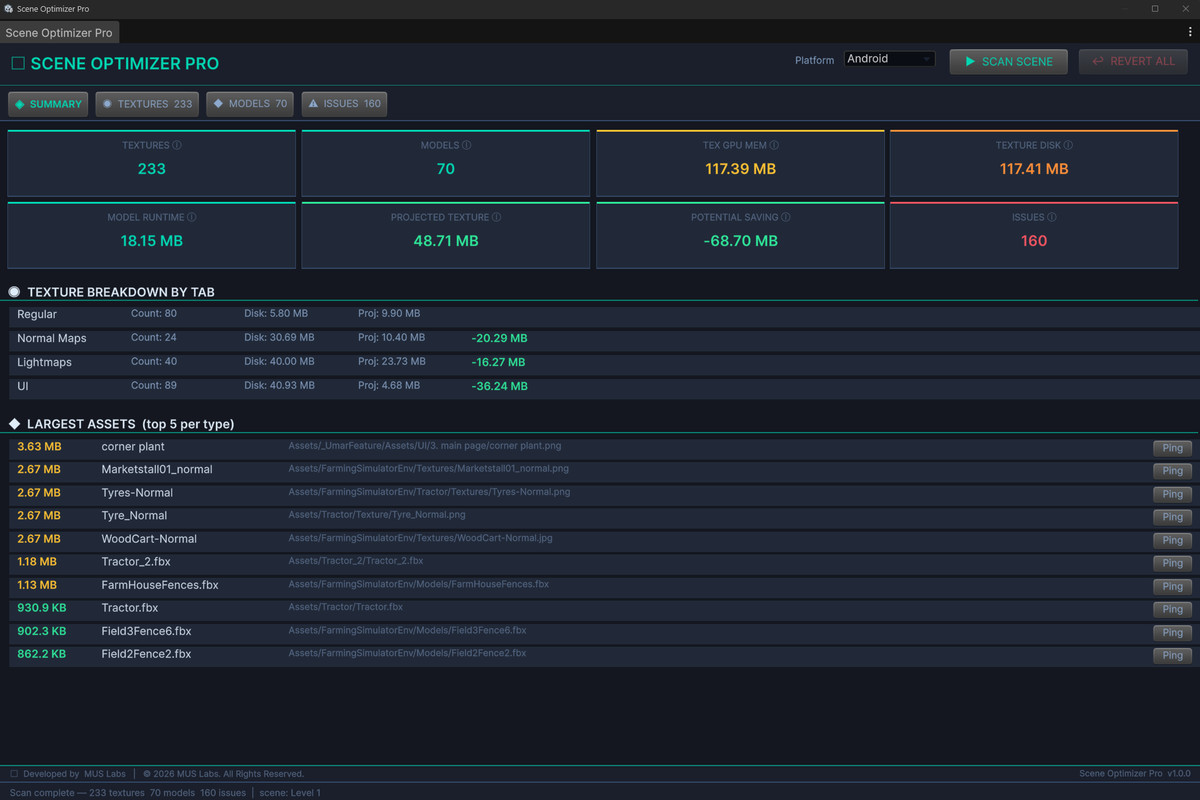Ping the FarmHouseFences.fbx asset

pyautogui.click(x=1172, y=586)
